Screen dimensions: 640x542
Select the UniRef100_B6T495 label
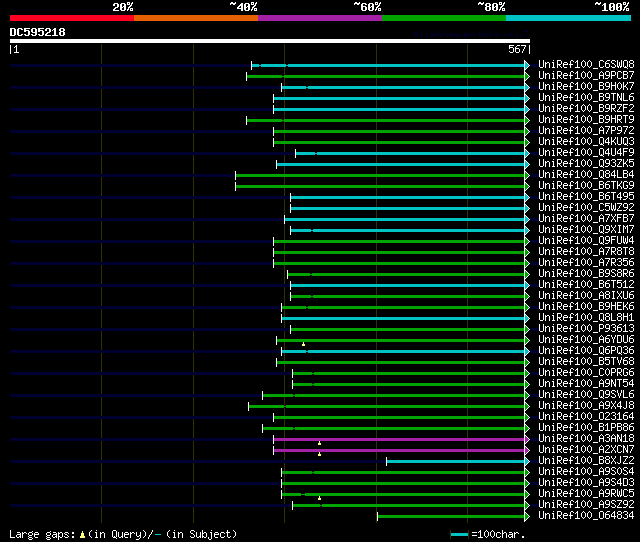586,196
